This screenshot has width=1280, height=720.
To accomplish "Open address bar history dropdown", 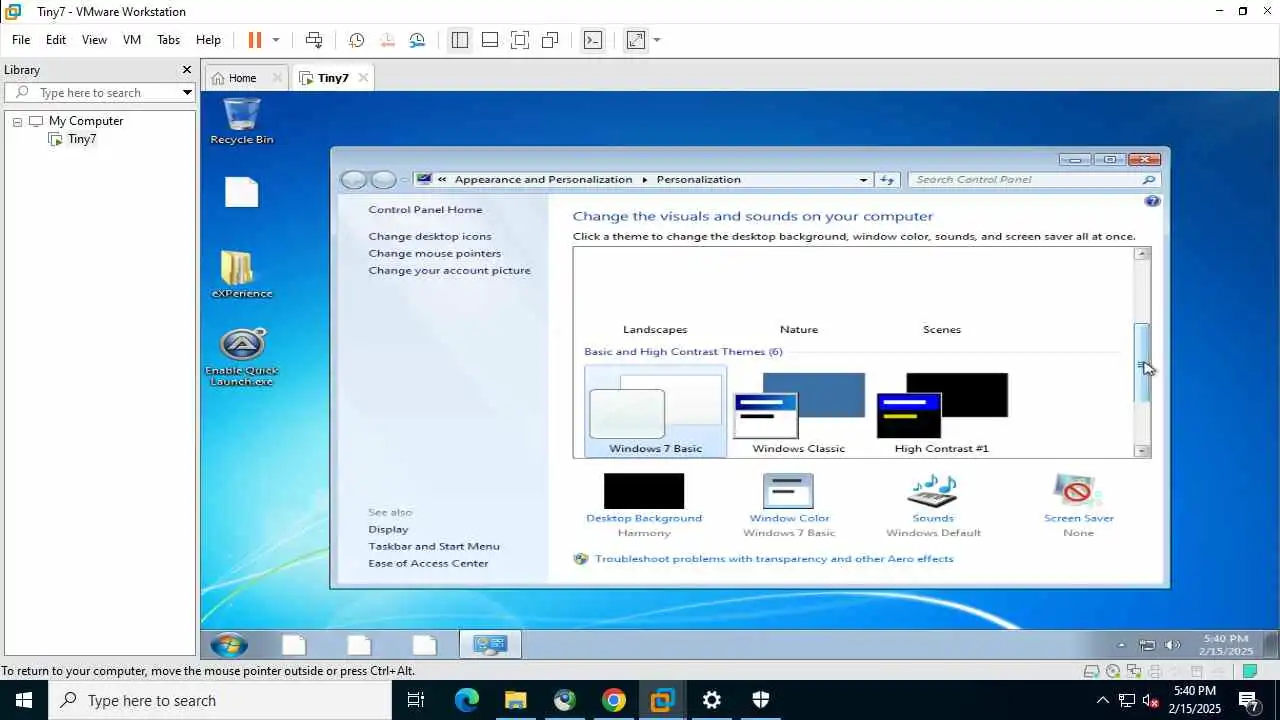I will [x=863, y=180].
